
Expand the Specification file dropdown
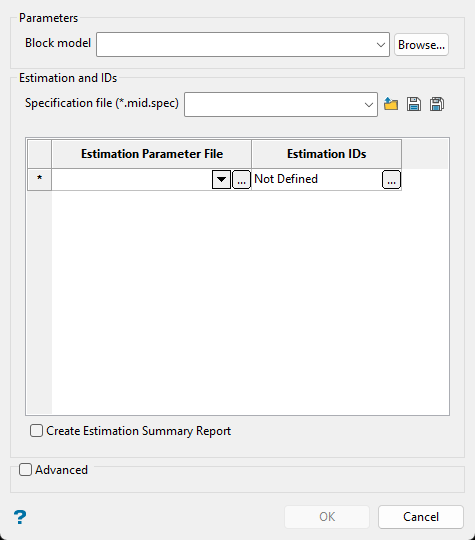point(369,104)
